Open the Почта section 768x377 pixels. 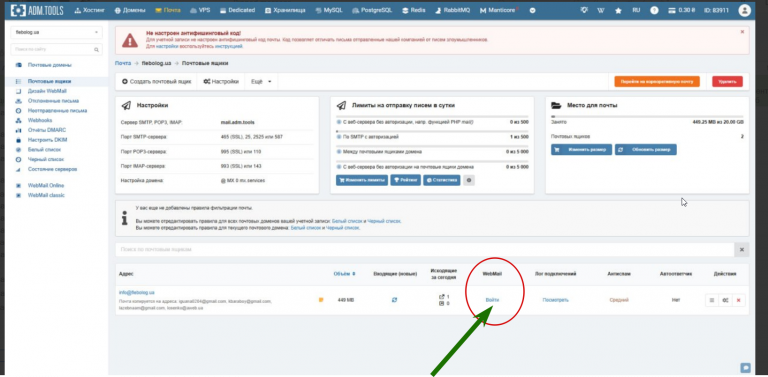click(168, 10)
